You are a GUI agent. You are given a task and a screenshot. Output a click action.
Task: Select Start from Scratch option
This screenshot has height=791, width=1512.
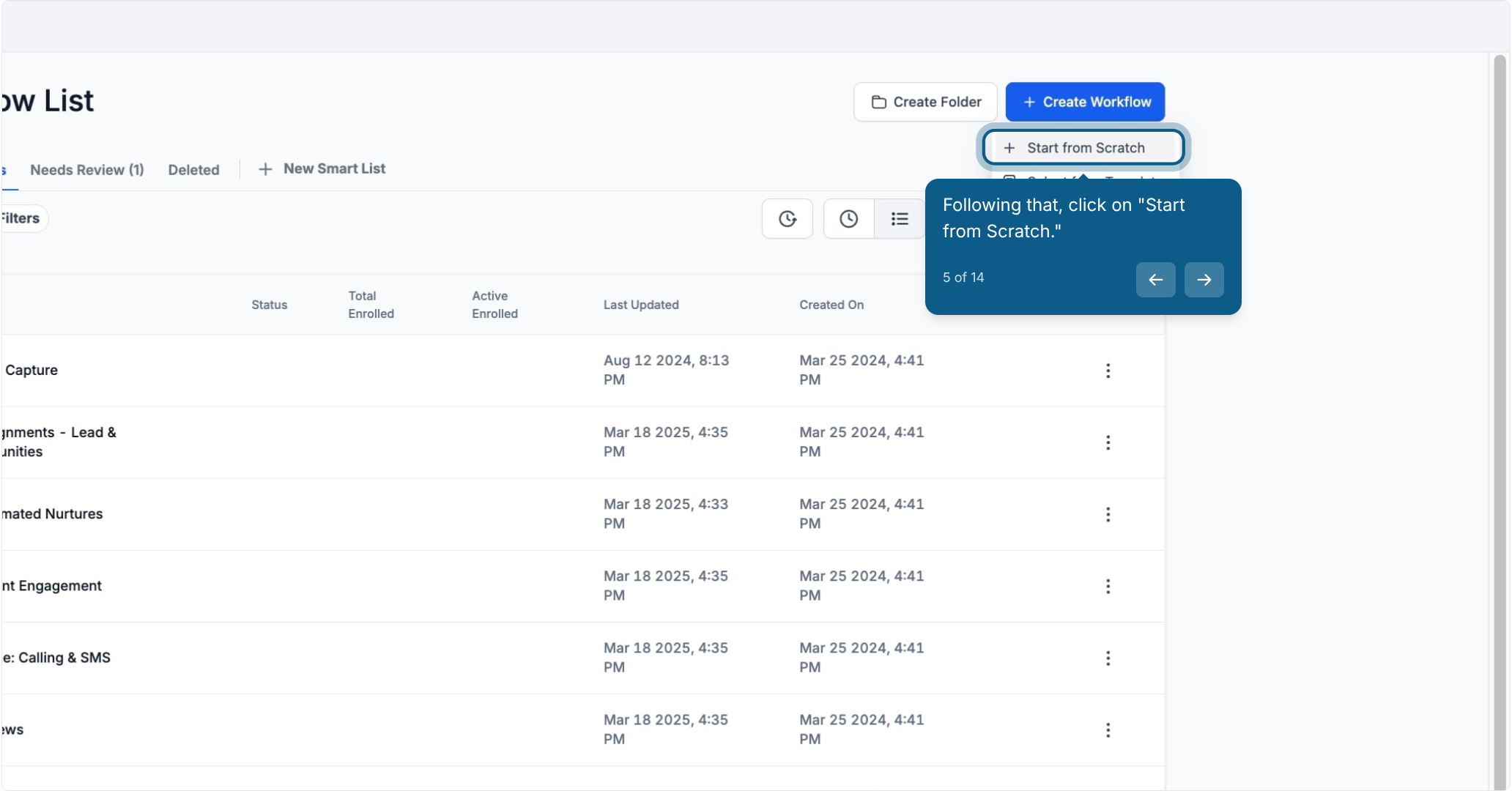(x=1083, y=147)
